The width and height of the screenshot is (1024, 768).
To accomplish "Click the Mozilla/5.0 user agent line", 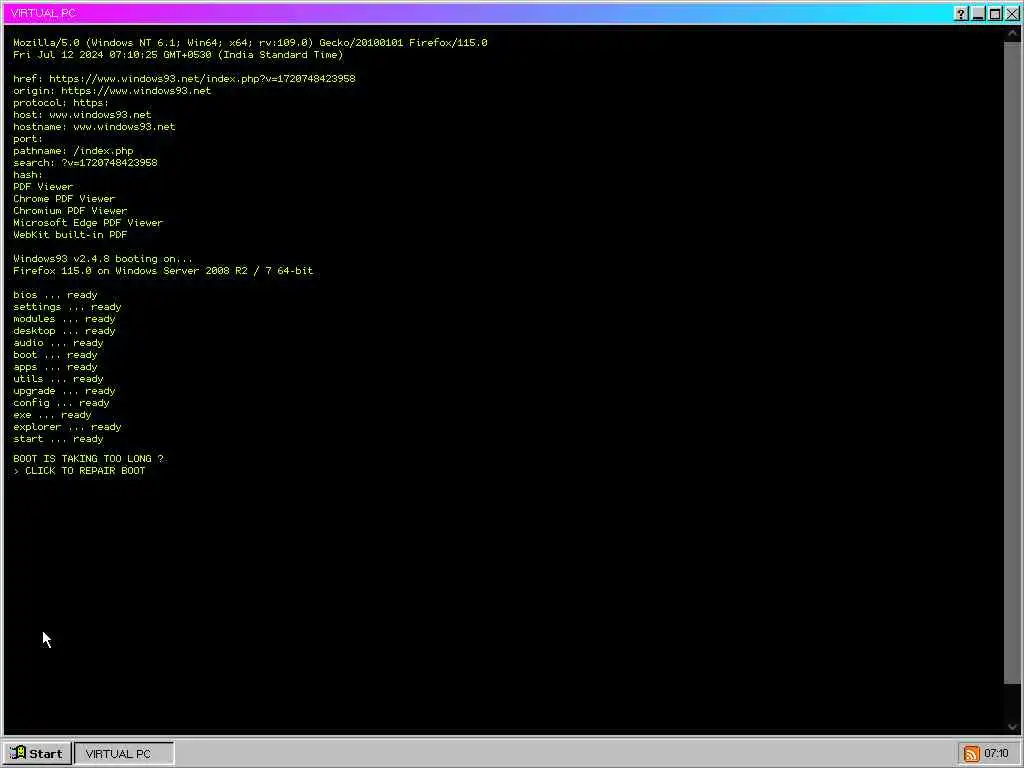I will click(250, 42).
